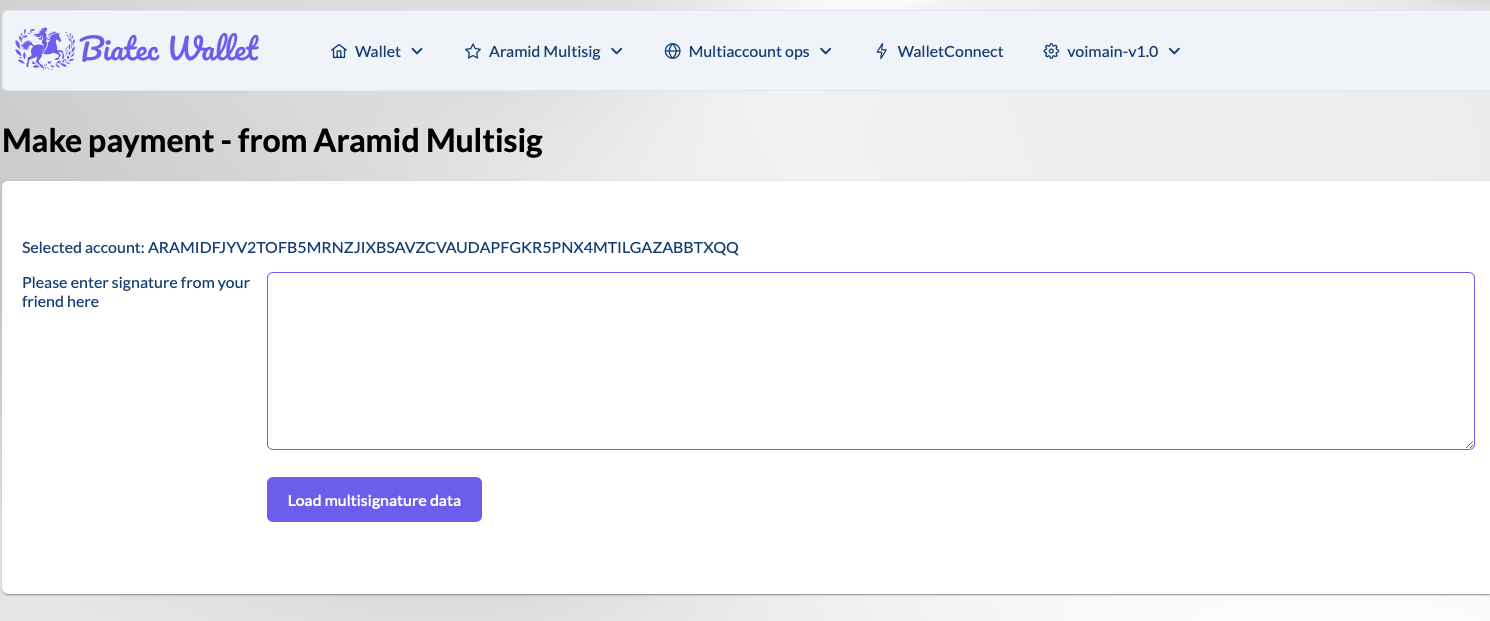Click the globe icon for Multiaccount ops
Screen dimensions: 1490x621
pos(673,51)
